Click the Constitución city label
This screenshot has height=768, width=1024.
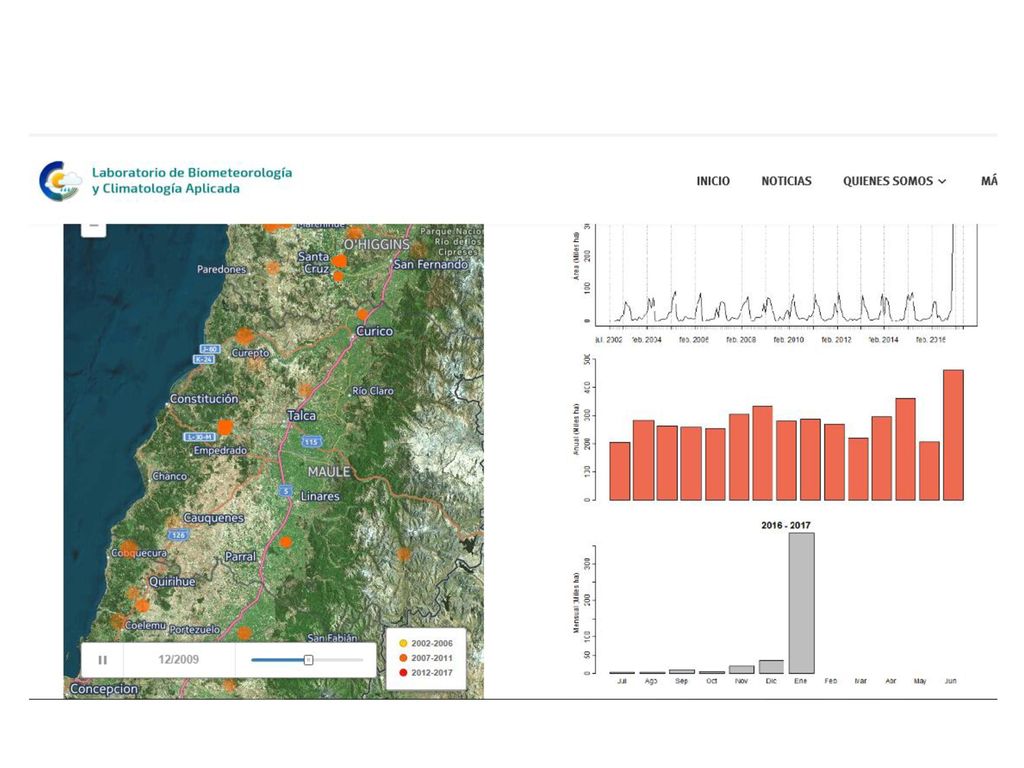[204, 398]
